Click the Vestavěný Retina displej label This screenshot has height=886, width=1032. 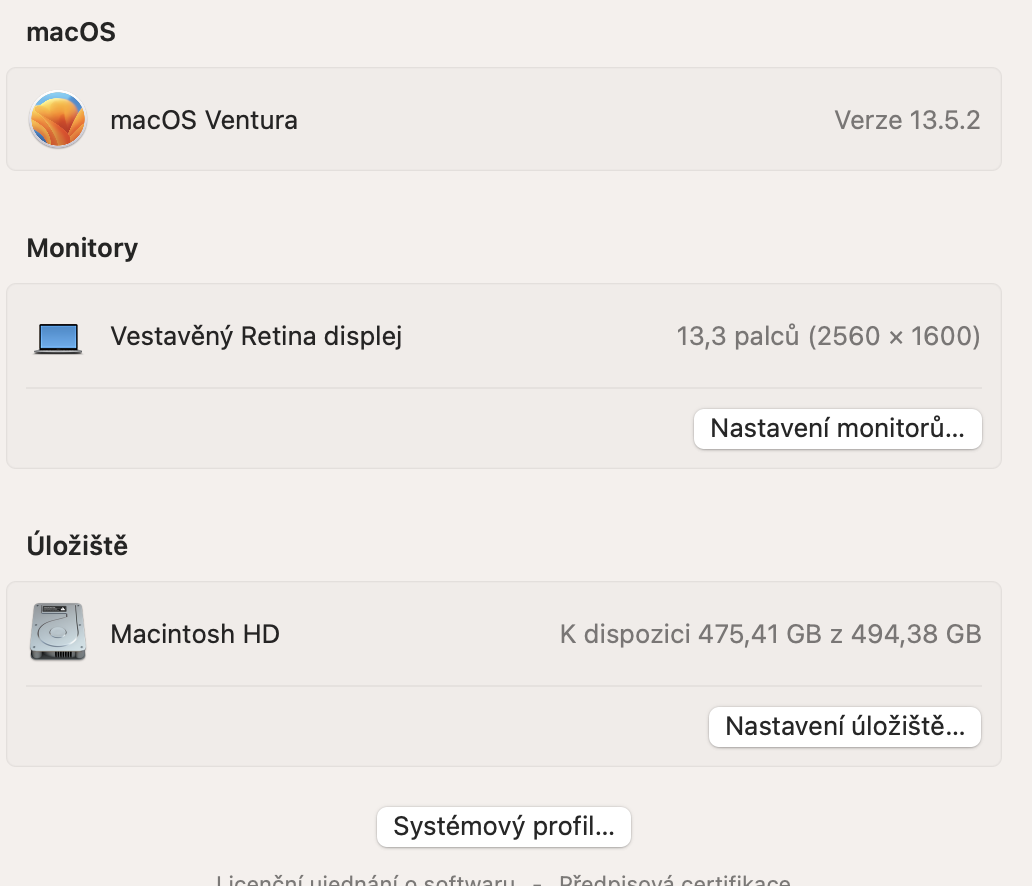click(256, 337)
